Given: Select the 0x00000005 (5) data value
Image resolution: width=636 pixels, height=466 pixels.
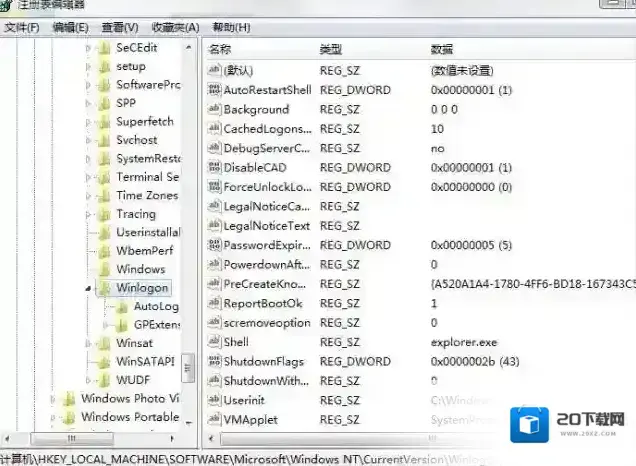Looking at the screenshot, I should coord(471,245).
